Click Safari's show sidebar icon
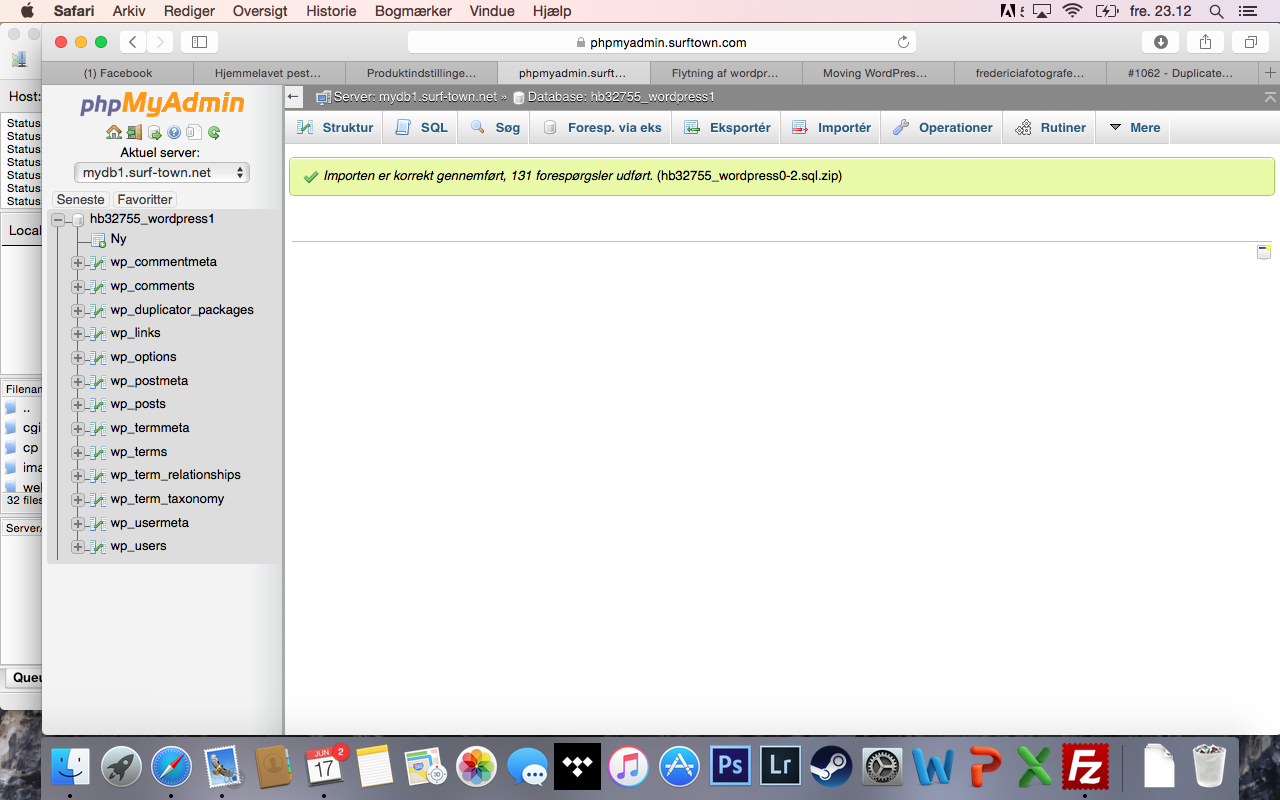This screenshot has height=800, width=1280. click(199, 42)
